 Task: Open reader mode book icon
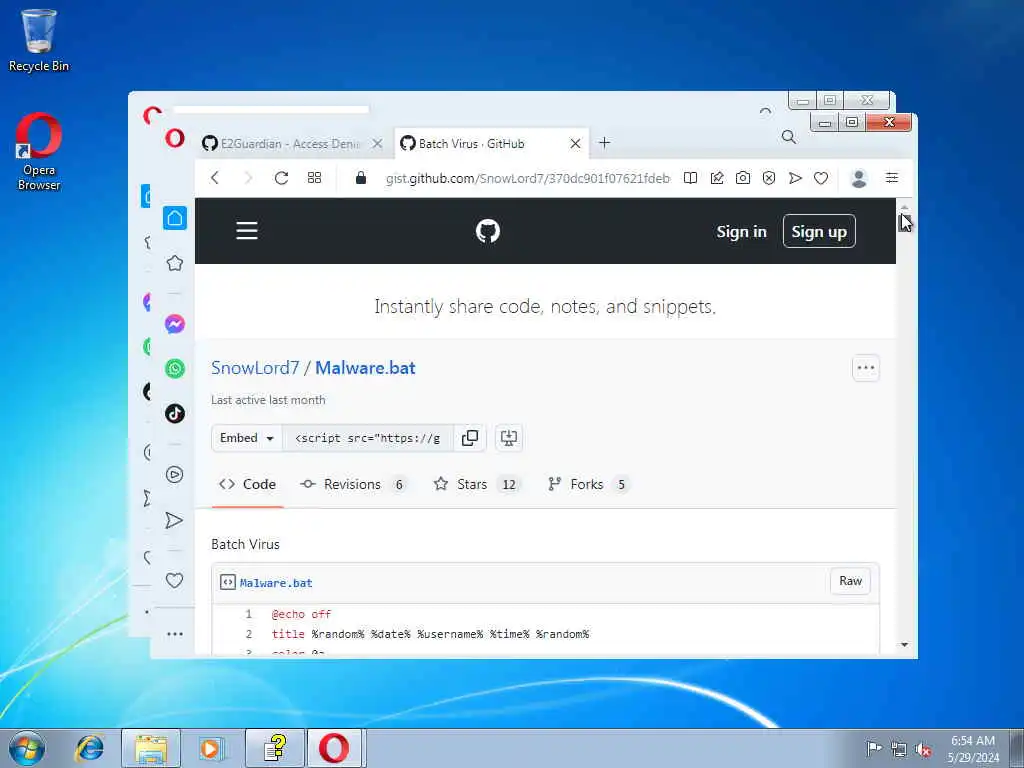[690, 178]
